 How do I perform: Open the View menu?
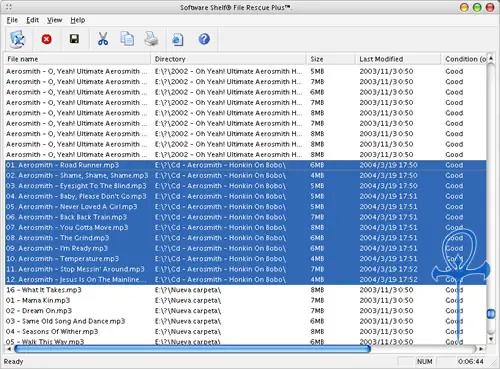(x=54, y=20)
